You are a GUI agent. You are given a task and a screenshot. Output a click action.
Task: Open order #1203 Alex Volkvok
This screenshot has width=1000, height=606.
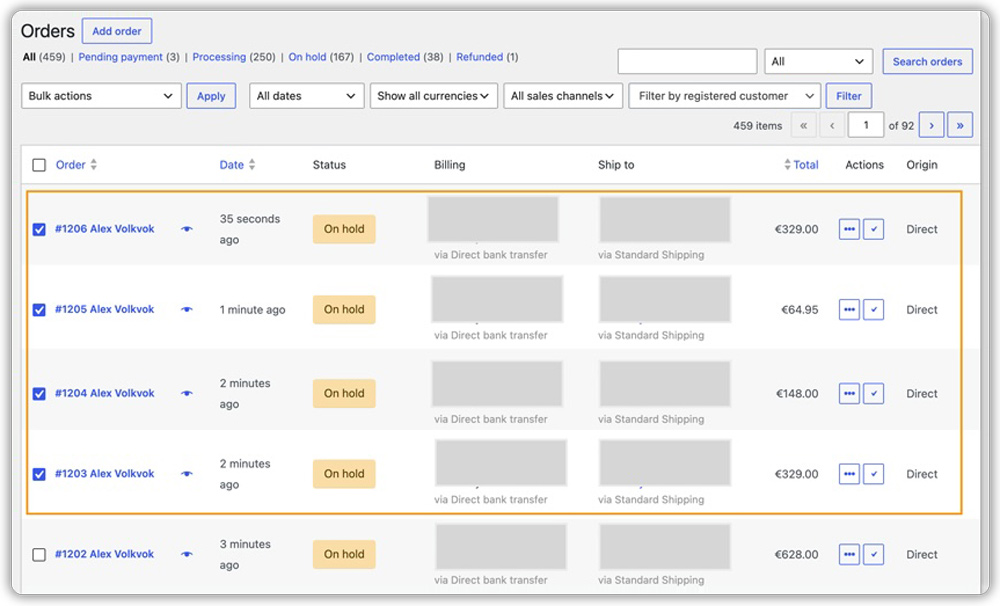105,474
